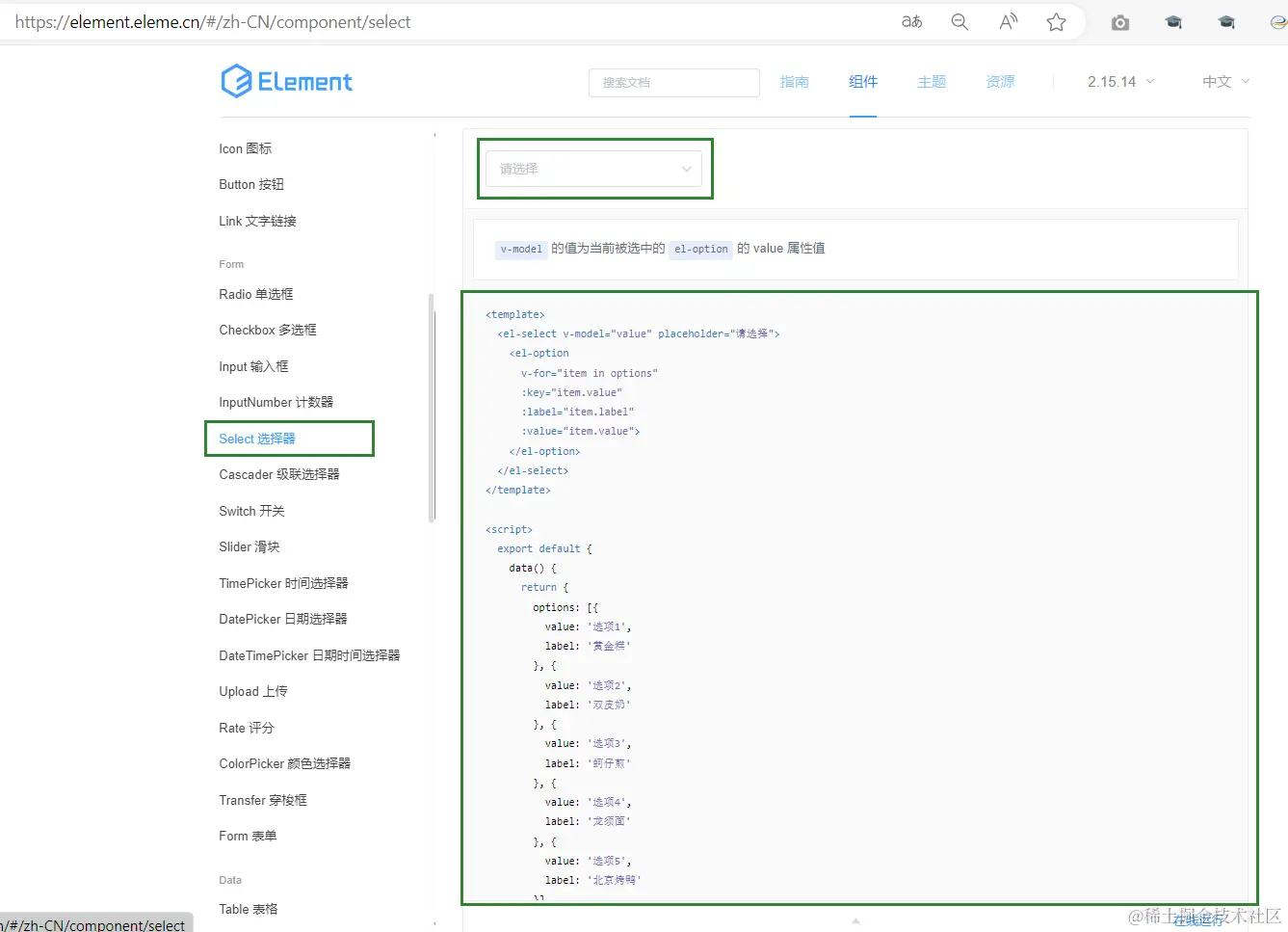
Task: Click the el-select v-model code line
Action: tap(639, 333)
